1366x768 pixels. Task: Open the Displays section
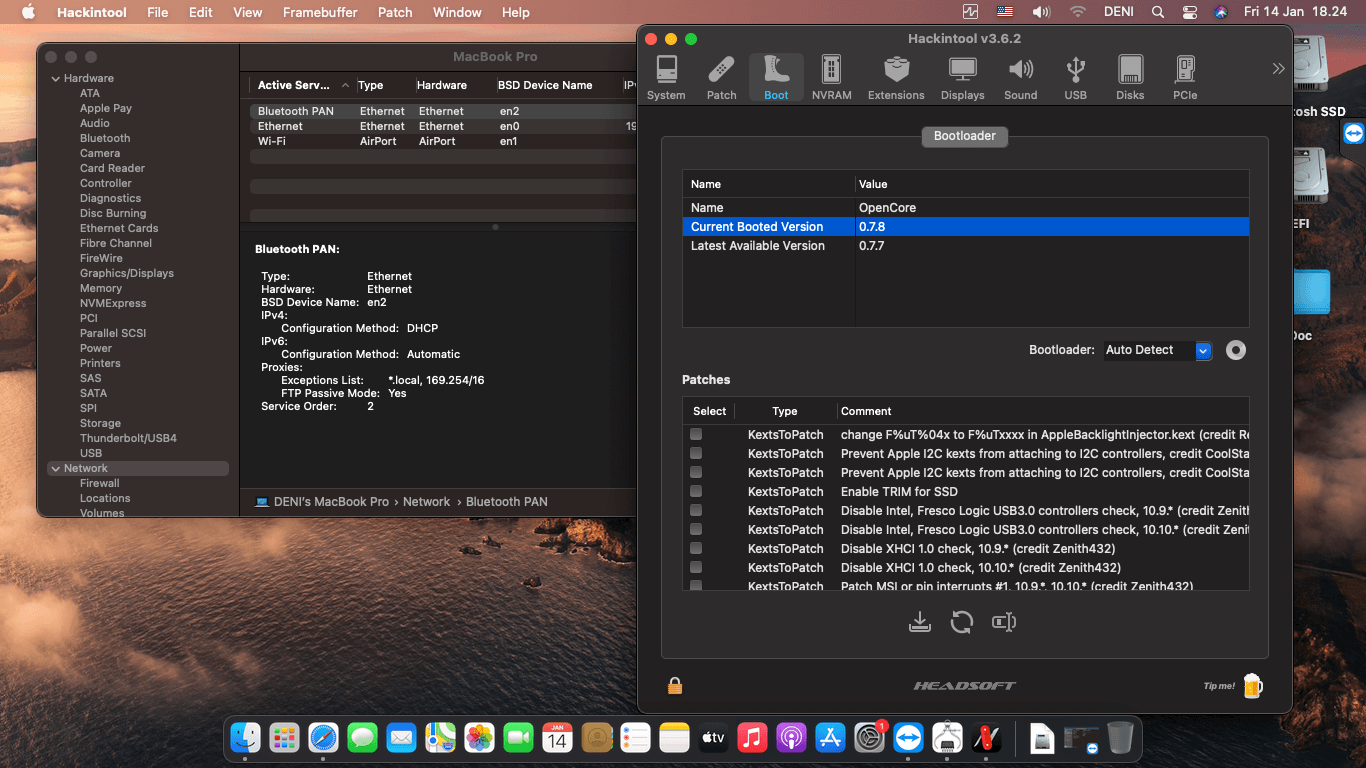(x=962, y=78)
